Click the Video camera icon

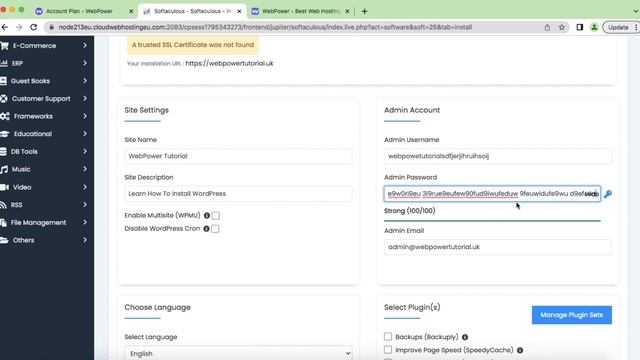coord(4,187)
